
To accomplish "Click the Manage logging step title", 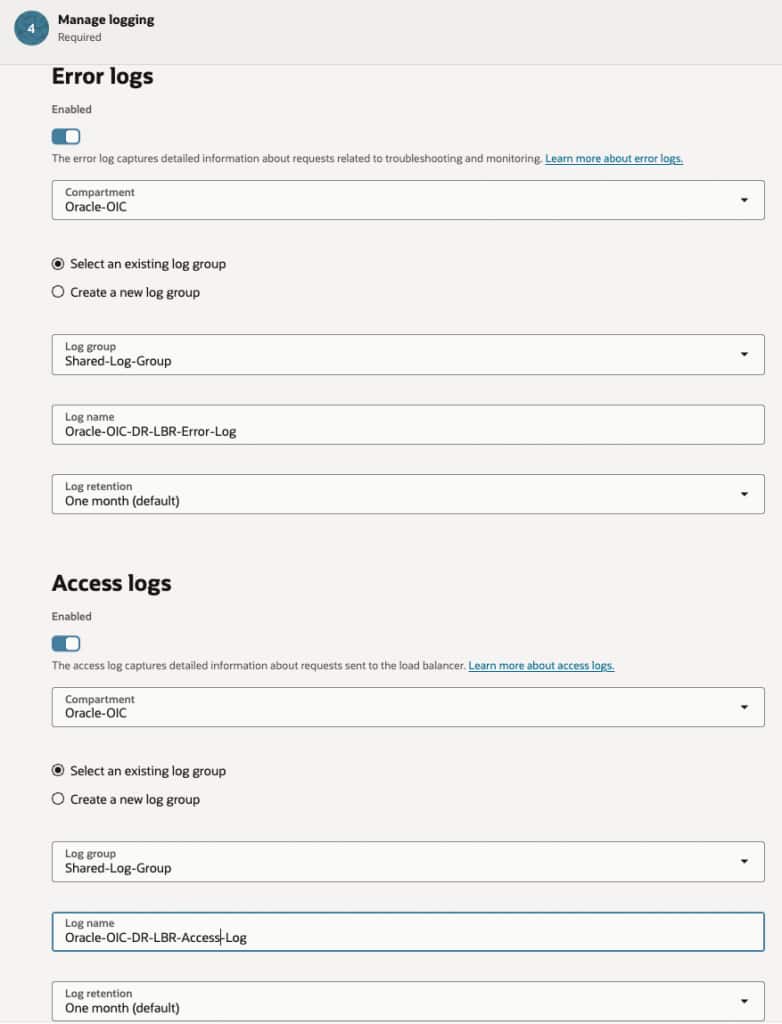I will [x=106, y=19].
